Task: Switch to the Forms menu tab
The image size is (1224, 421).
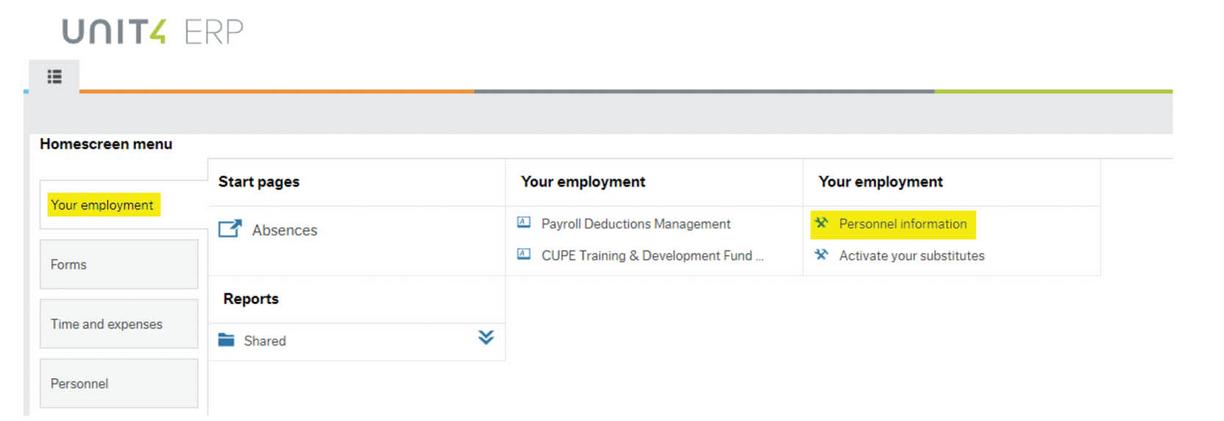Action: 118,264
